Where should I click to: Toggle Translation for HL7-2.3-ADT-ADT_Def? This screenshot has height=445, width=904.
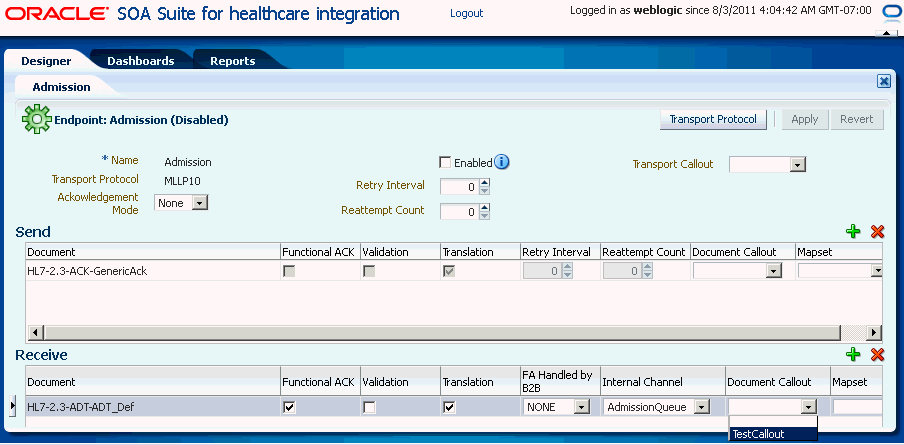tap(449, 408)
